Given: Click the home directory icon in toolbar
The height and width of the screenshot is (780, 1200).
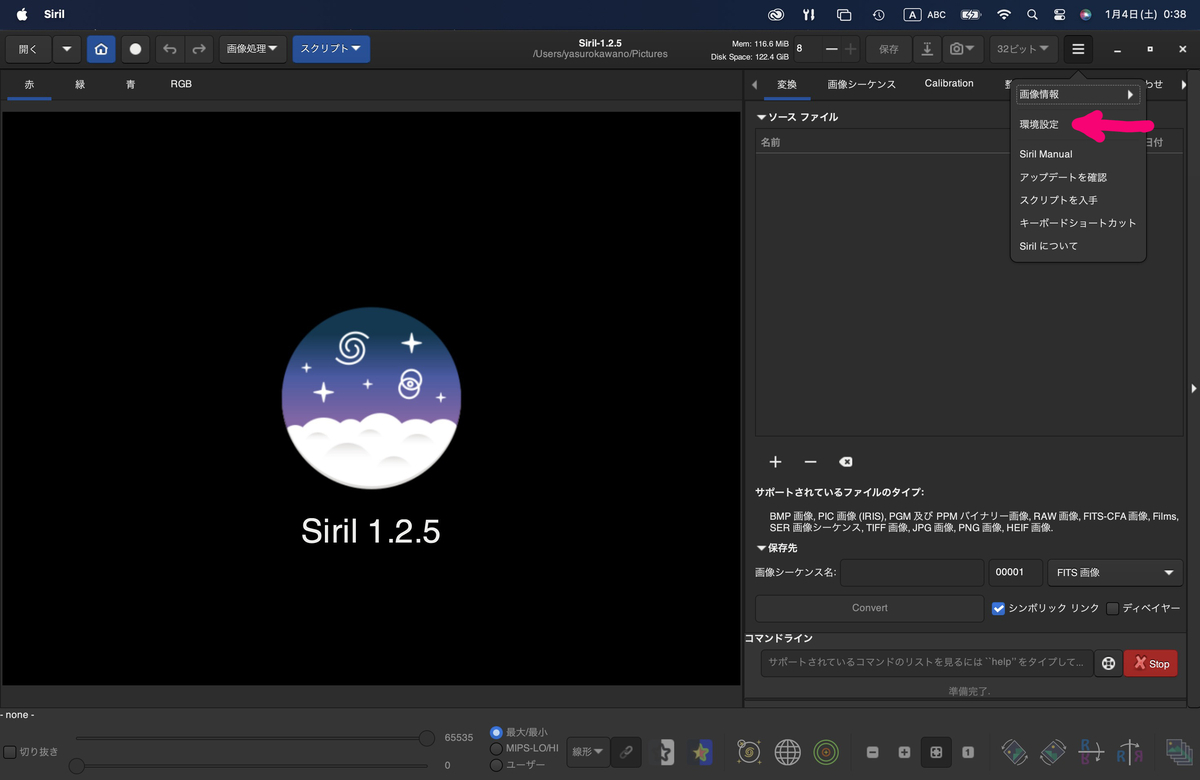Looking at the screenshot, I should click(101, 49).
